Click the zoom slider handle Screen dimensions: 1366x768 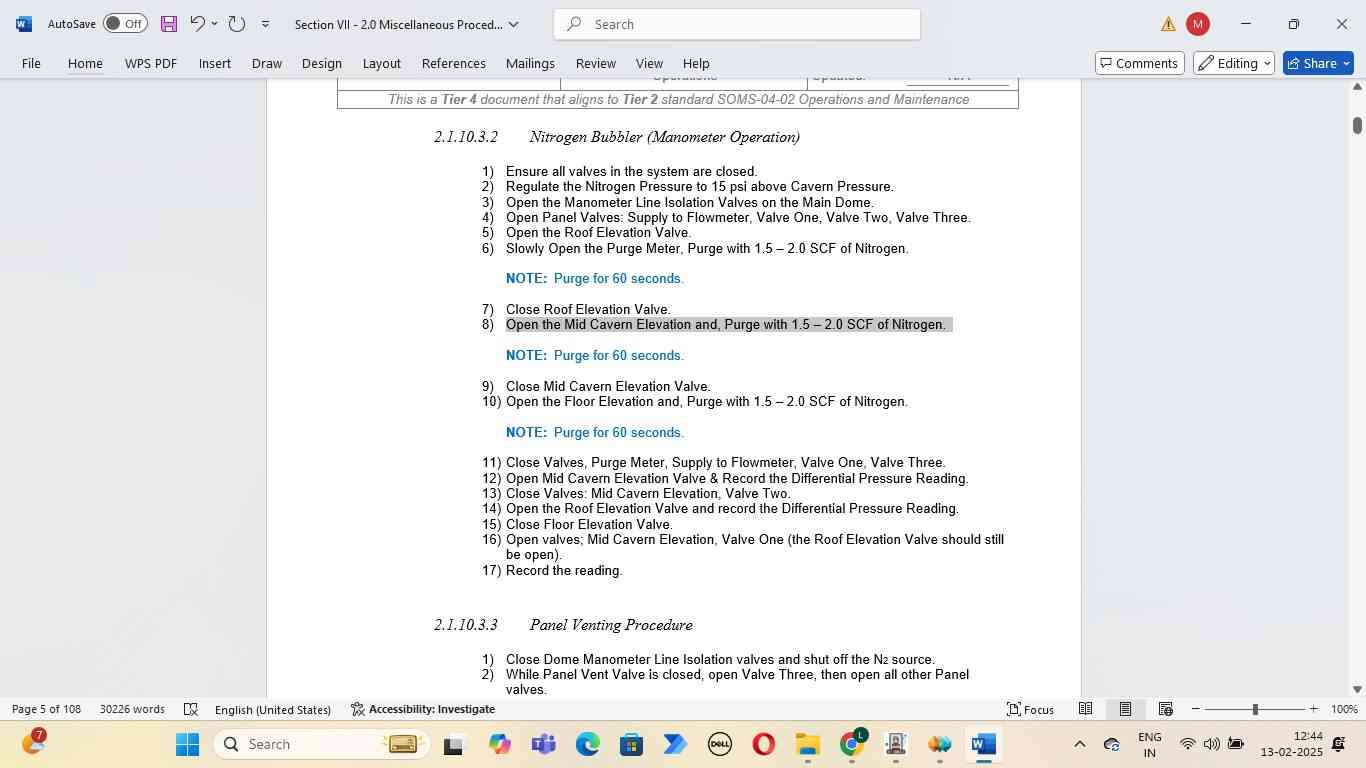1255,709
